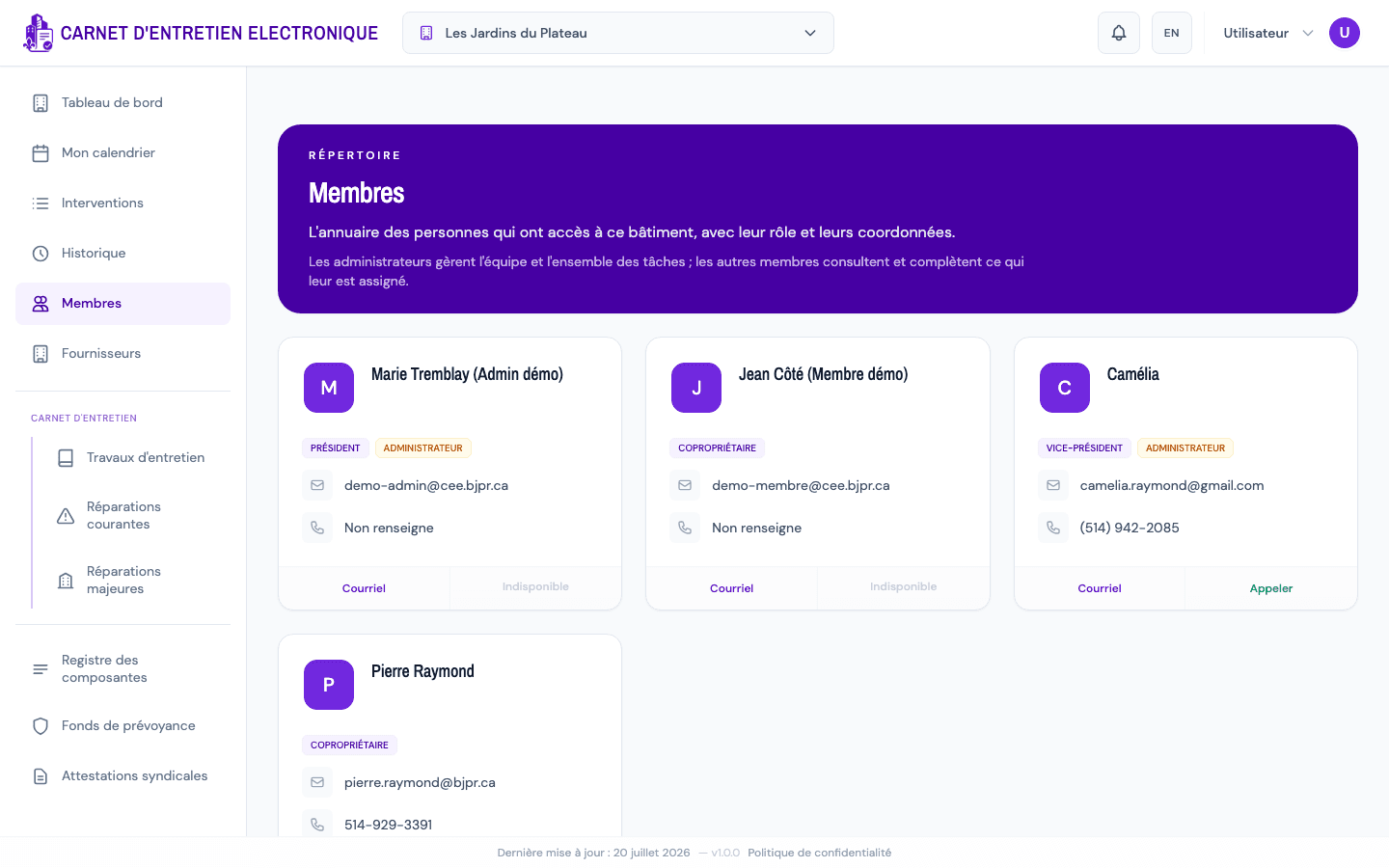Click Pierre Raymond's P avatar

(x=329, y=685)
